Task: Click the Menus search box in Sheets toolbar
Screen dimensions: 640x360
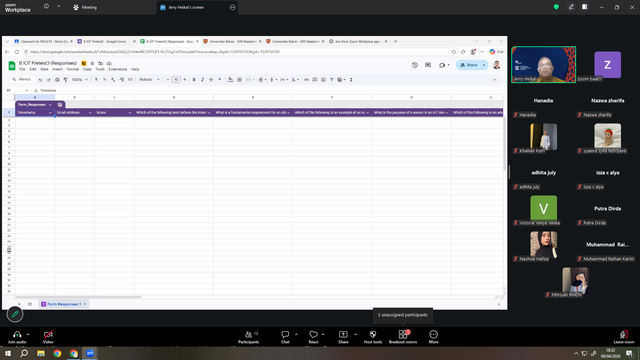Action: 23,80
